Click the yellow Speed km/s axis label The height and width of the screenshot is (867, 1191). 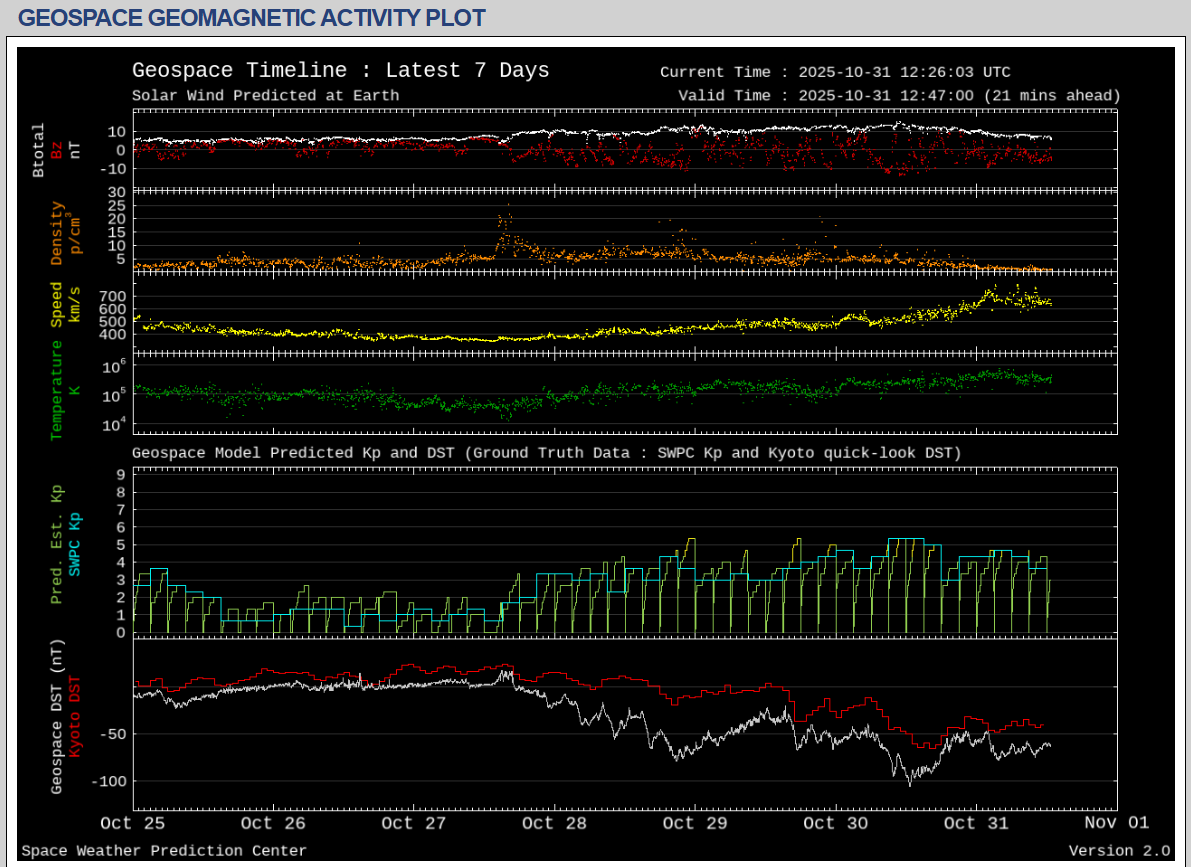pyautogui.click(x=57, y=304)
